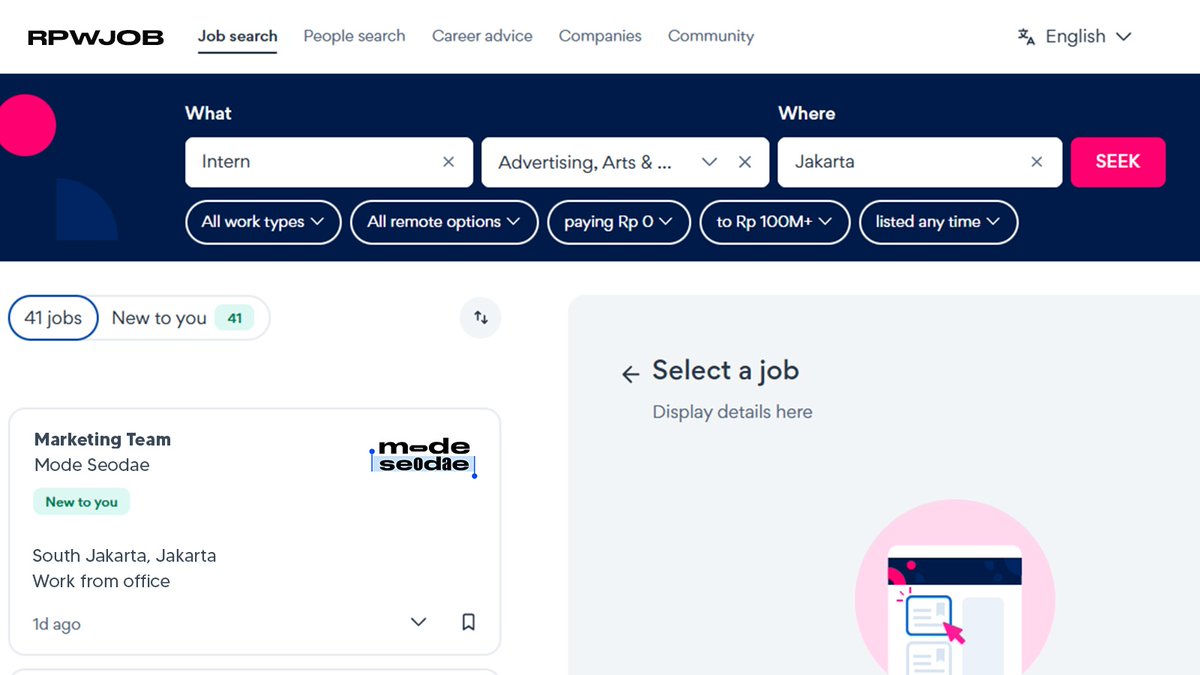Bookmark the Marketing Team job
Image resolution: width=1200 pixels, height=675 pixels.
coord(468,622)
